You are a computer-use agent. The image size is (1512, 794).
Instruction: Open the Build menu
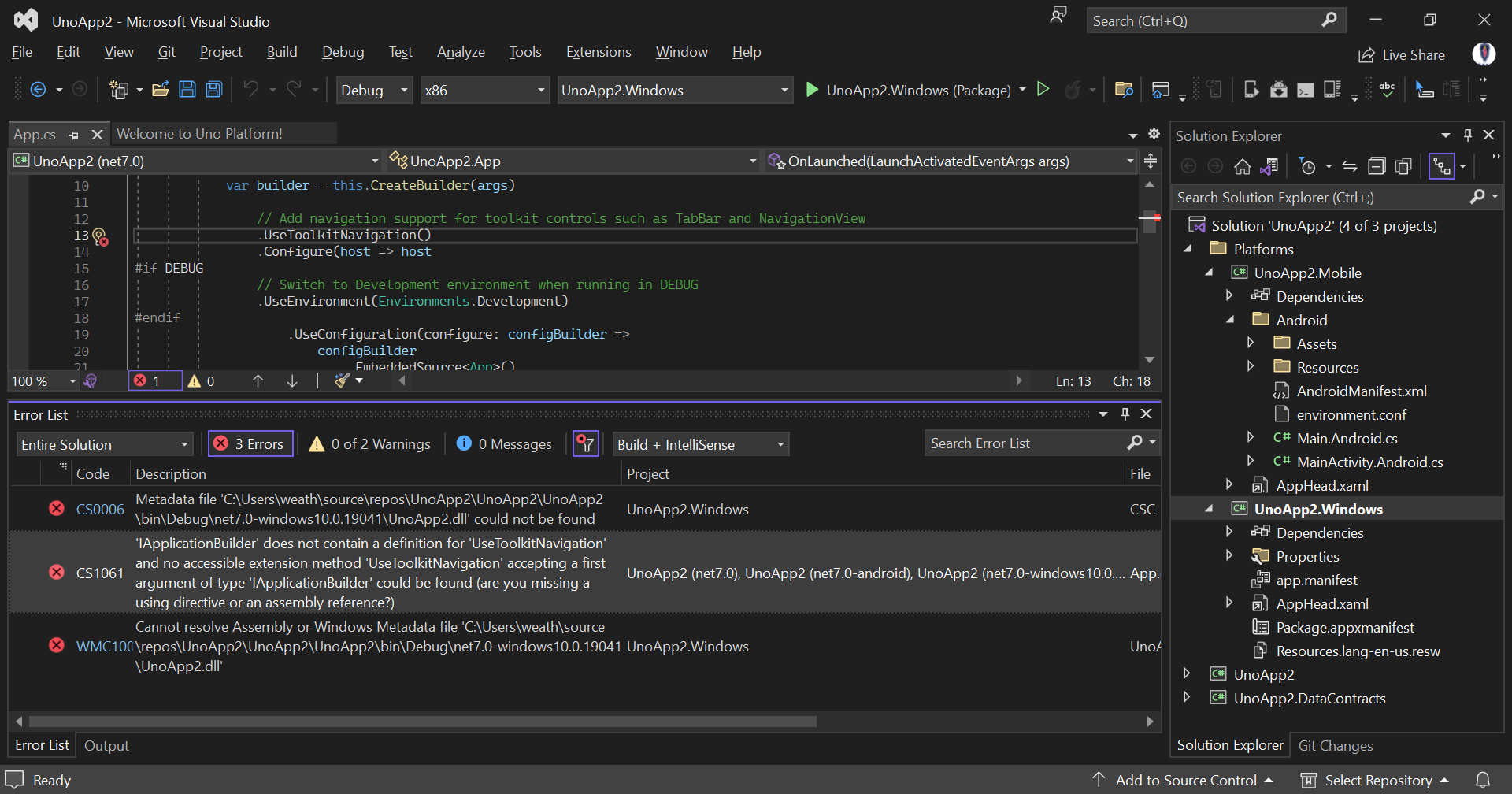pos(282,52)
